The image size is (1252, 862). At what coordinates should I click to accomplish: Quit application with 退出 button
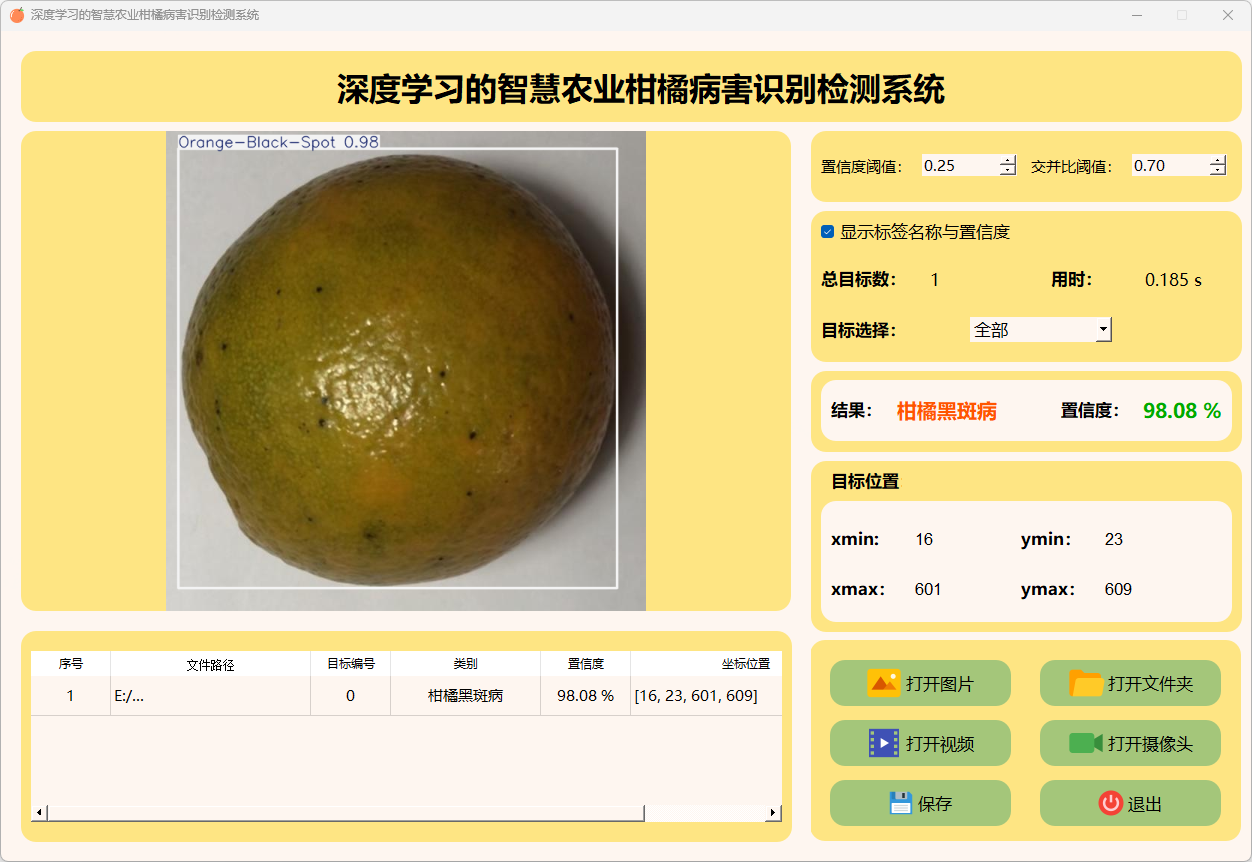(x=1130, y=803)
